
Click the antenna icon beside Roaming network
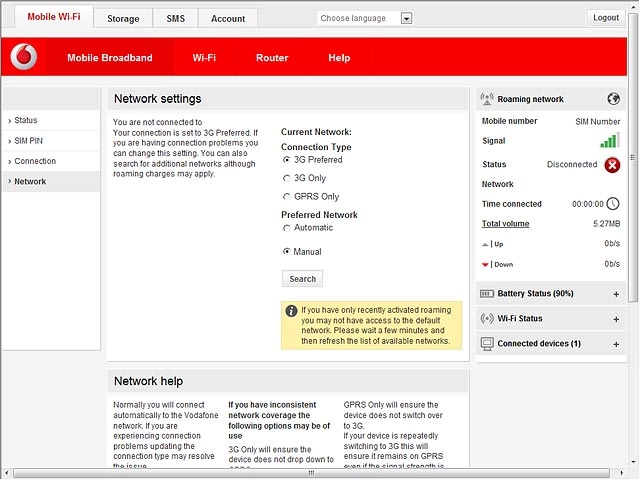pyautogui.click(x=487, y=99)
